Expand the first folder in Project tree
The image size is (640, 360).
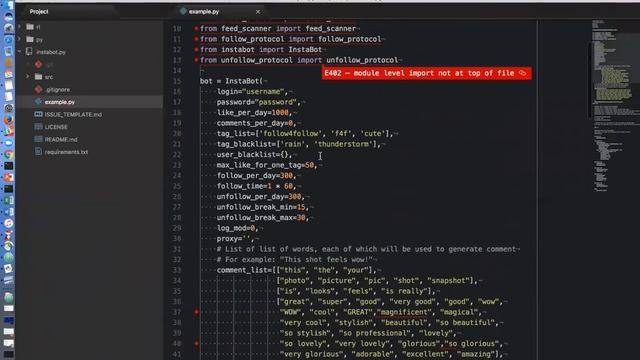(x=19, y=27)
